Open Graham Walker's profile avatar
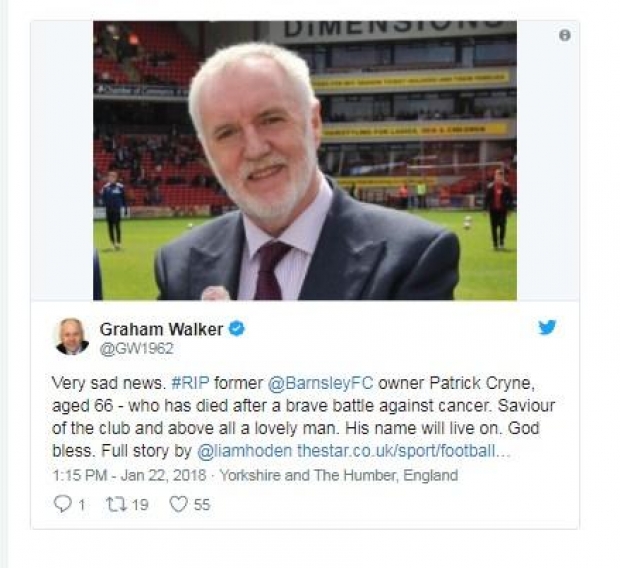620x568 pixels. tap(72, 337)
